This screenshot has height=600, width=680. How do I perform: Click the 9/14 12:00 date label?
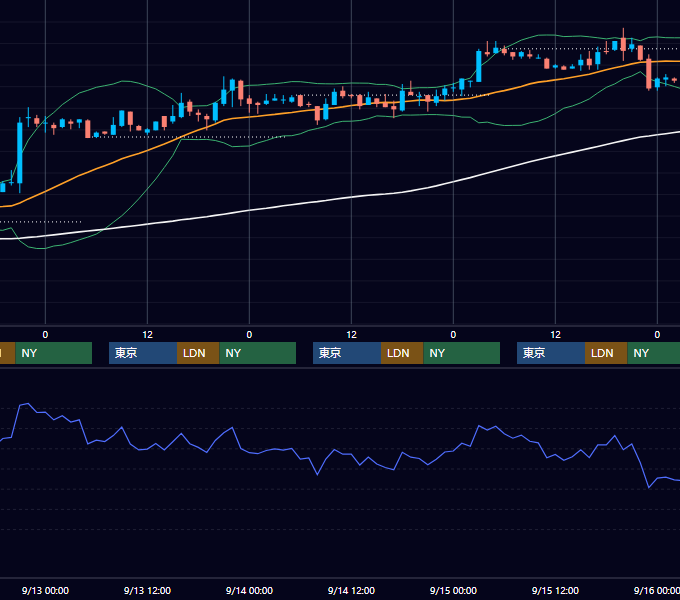351,590
